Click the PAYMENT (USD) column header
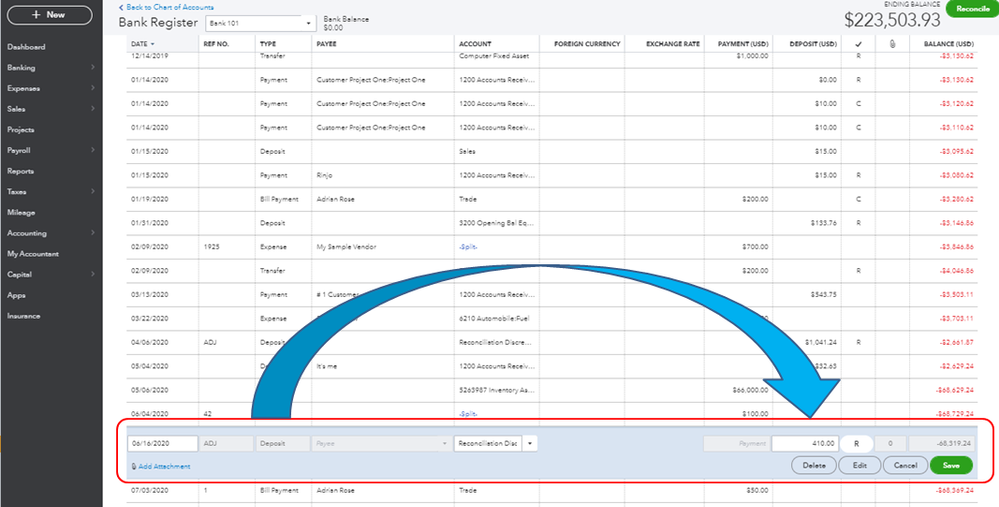This screenshot has width=999, height=507. coord(743,44)
